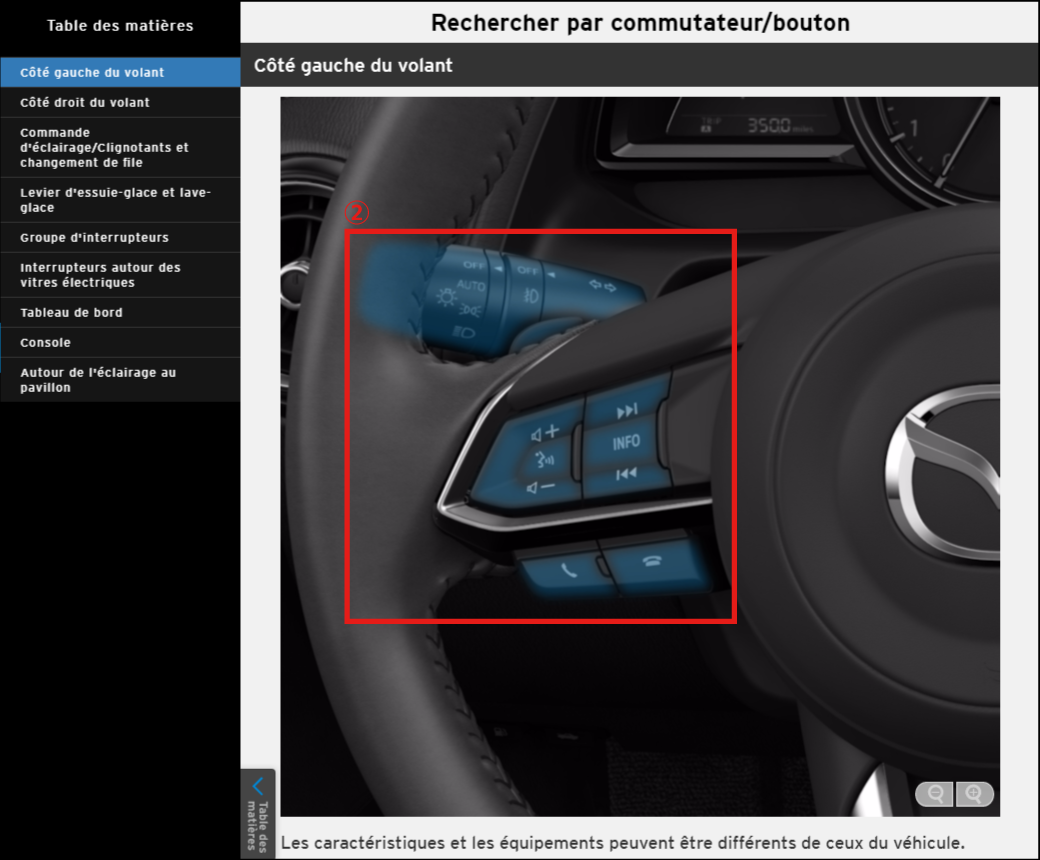Viewport: 1040px width, 860px height.
Task: Click the volume up button on steering wheel
Action: [546, 433]
